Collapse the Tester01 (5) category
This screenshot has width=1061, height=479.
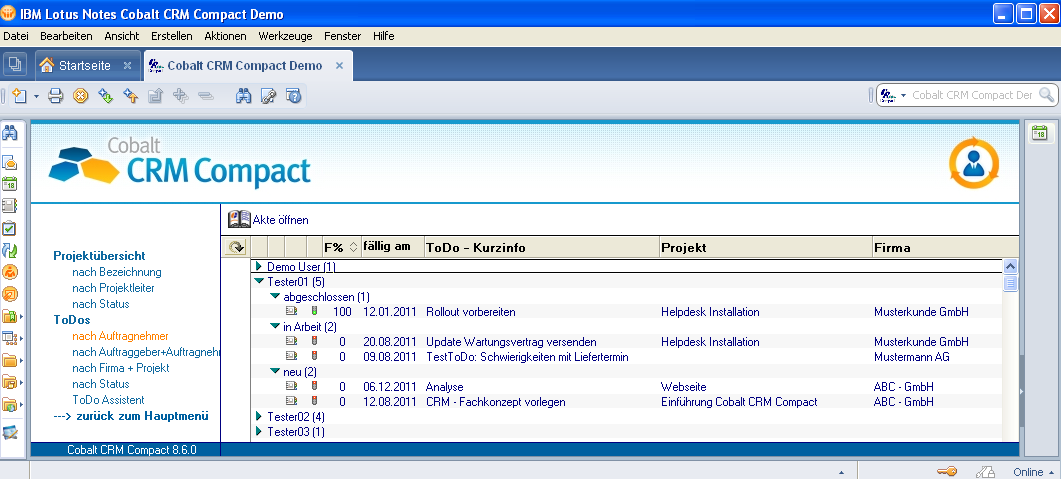click(258, 280)
